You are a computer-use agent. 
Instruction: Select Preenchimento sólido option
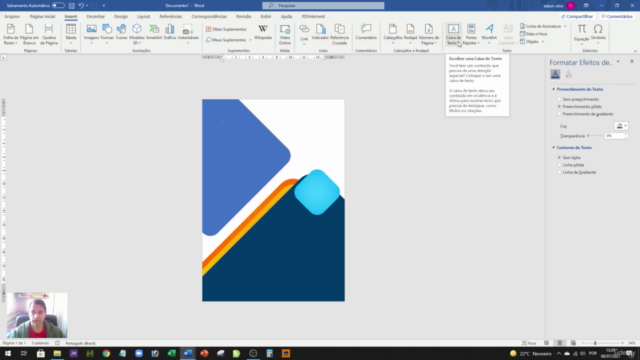[560, 107]
